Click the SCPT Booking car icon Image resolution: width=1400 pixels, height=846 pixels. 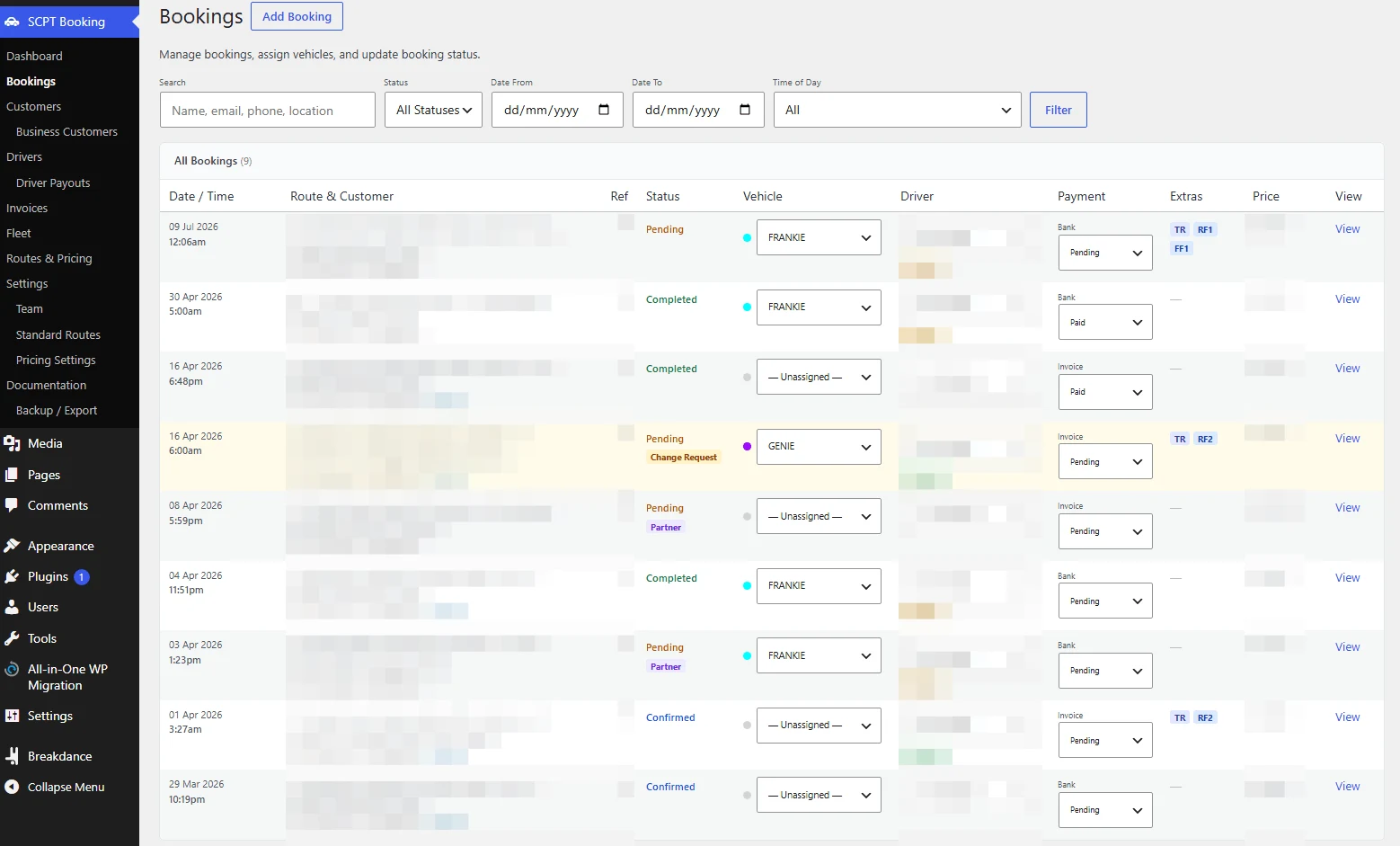[x=12, y=22]
